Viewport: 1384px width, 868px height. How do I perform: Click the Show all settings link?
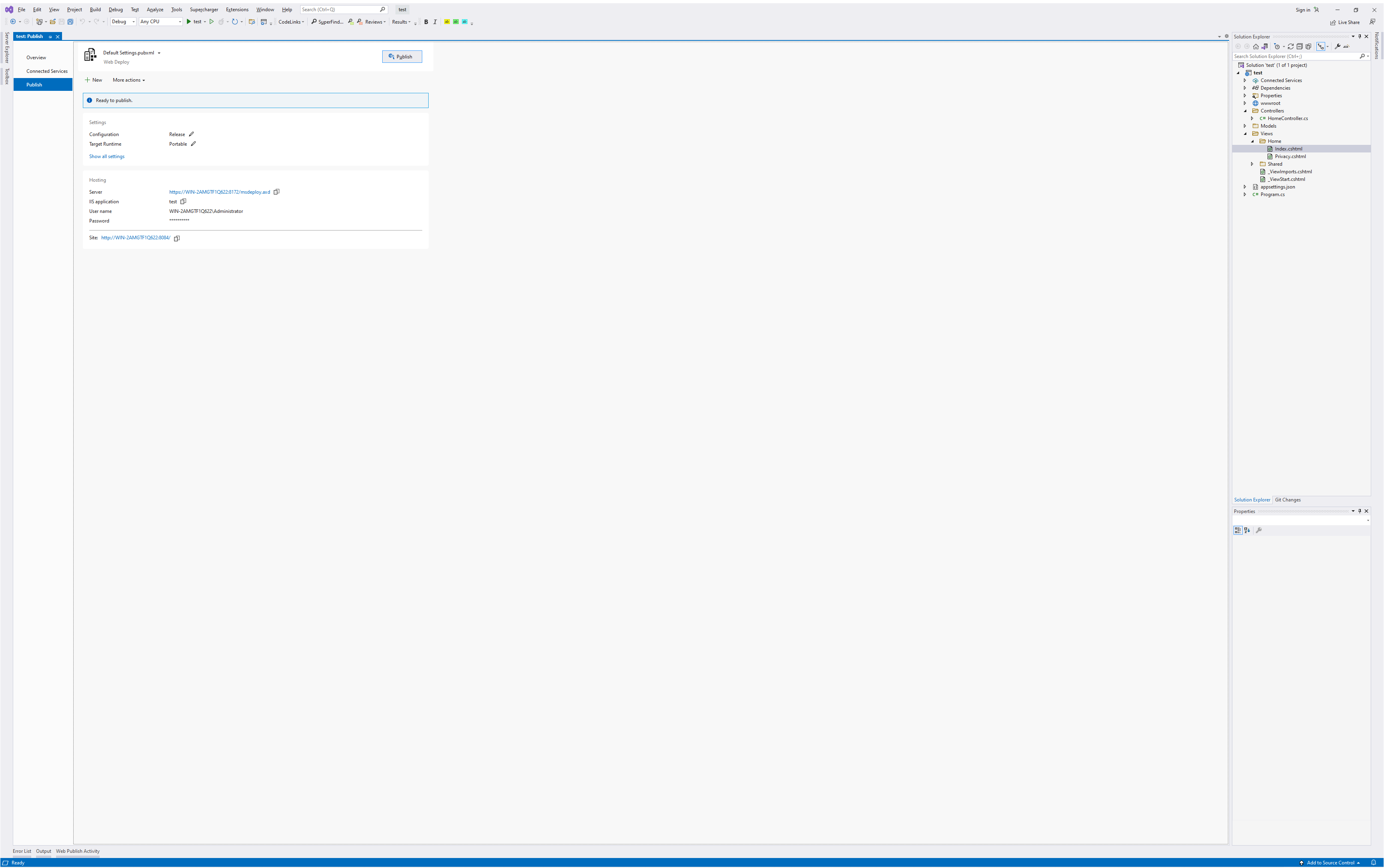pos(107,156)
